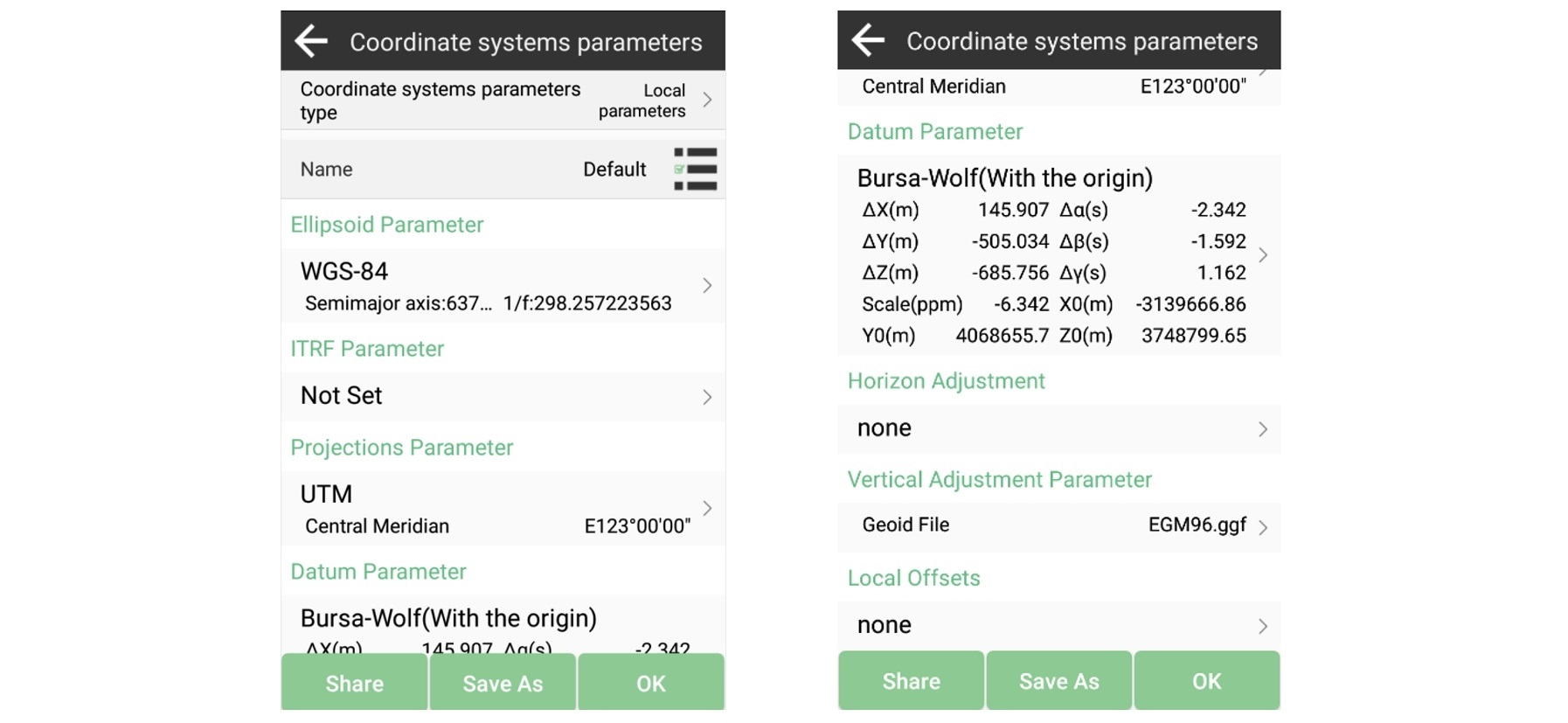
Task: Open ITRF Parameter Not Set row
Action: (707, 397)
